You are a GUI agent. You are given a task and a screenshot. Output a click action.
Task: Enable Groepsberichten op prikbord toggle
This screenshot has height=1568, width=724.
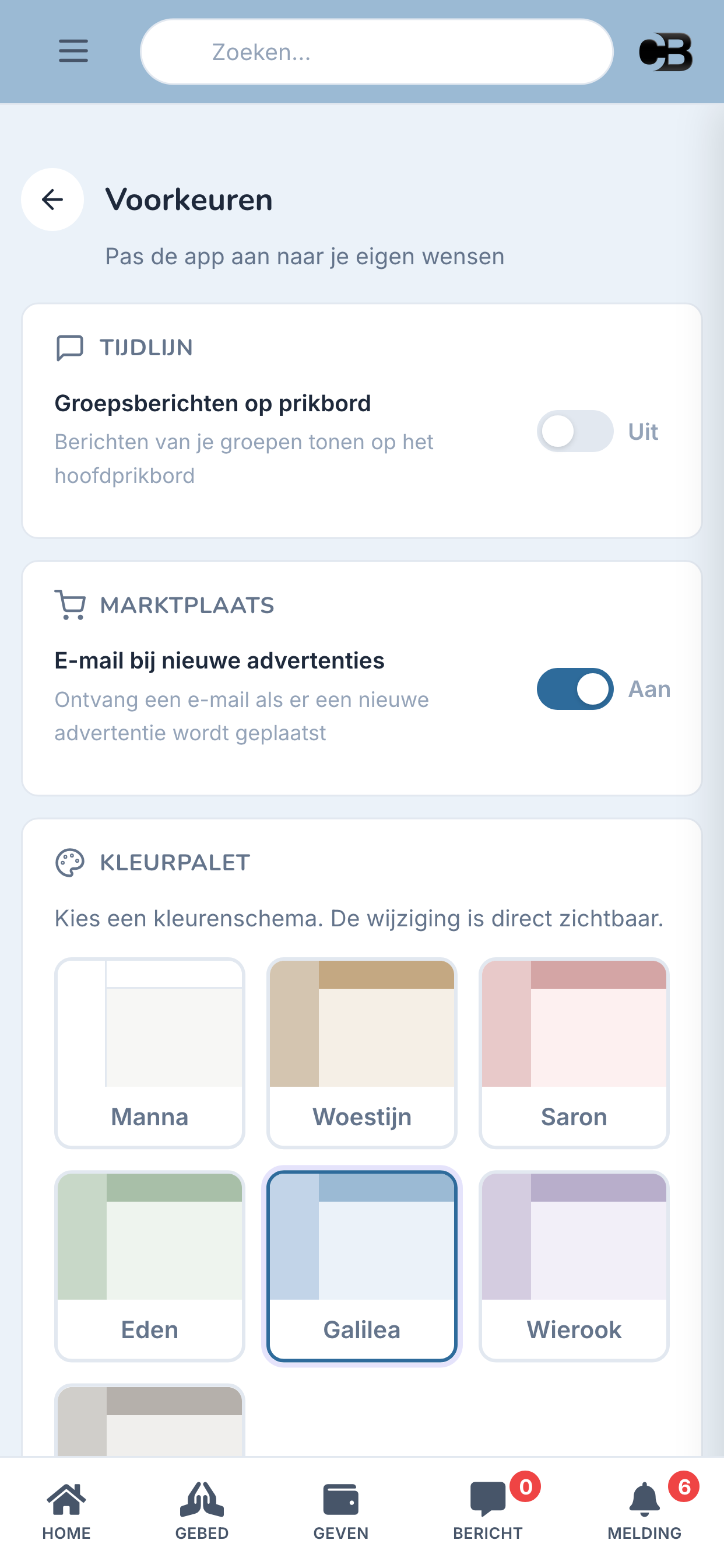pos(575,432)
